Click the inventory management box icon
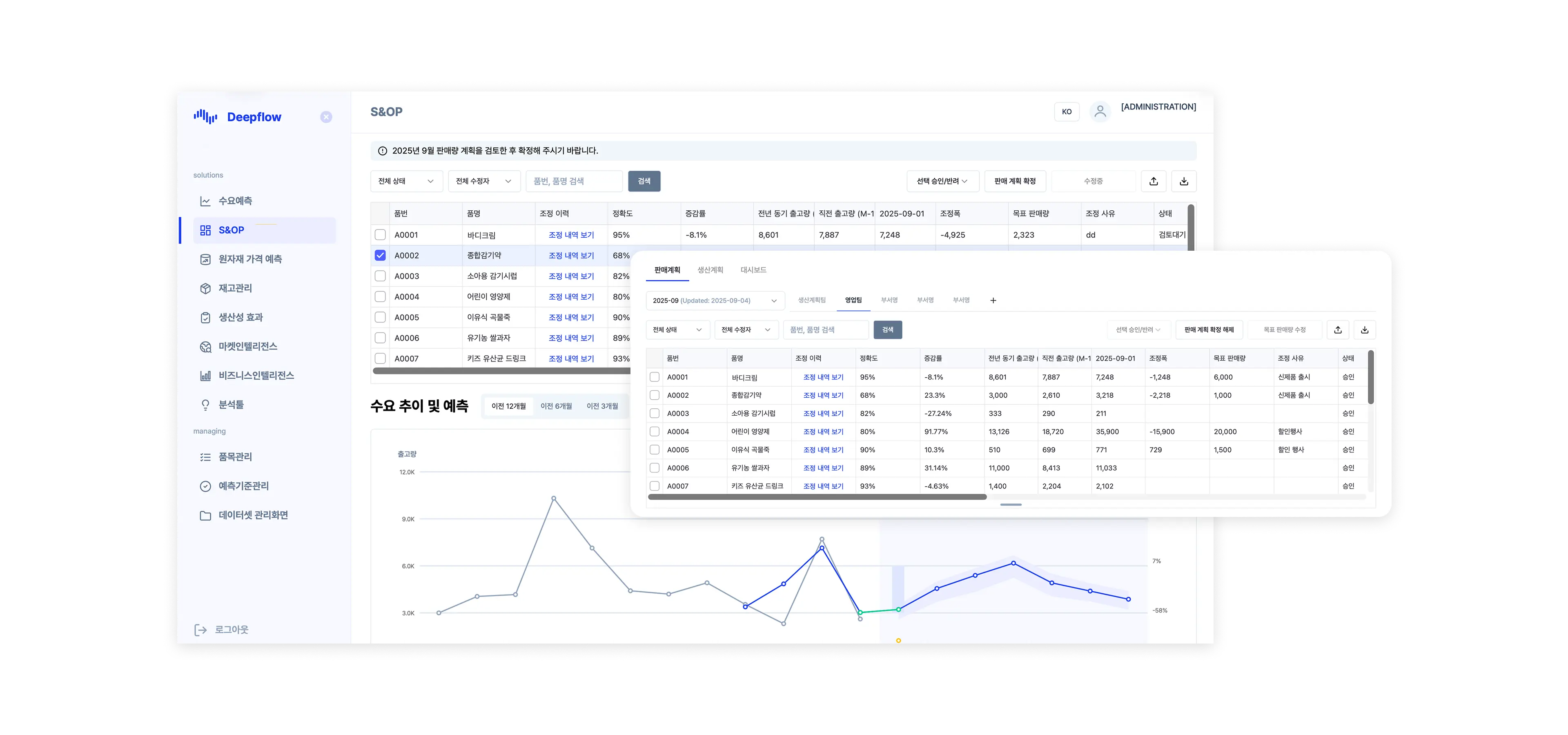1568x735 pixels. click(x=206, y=288)
